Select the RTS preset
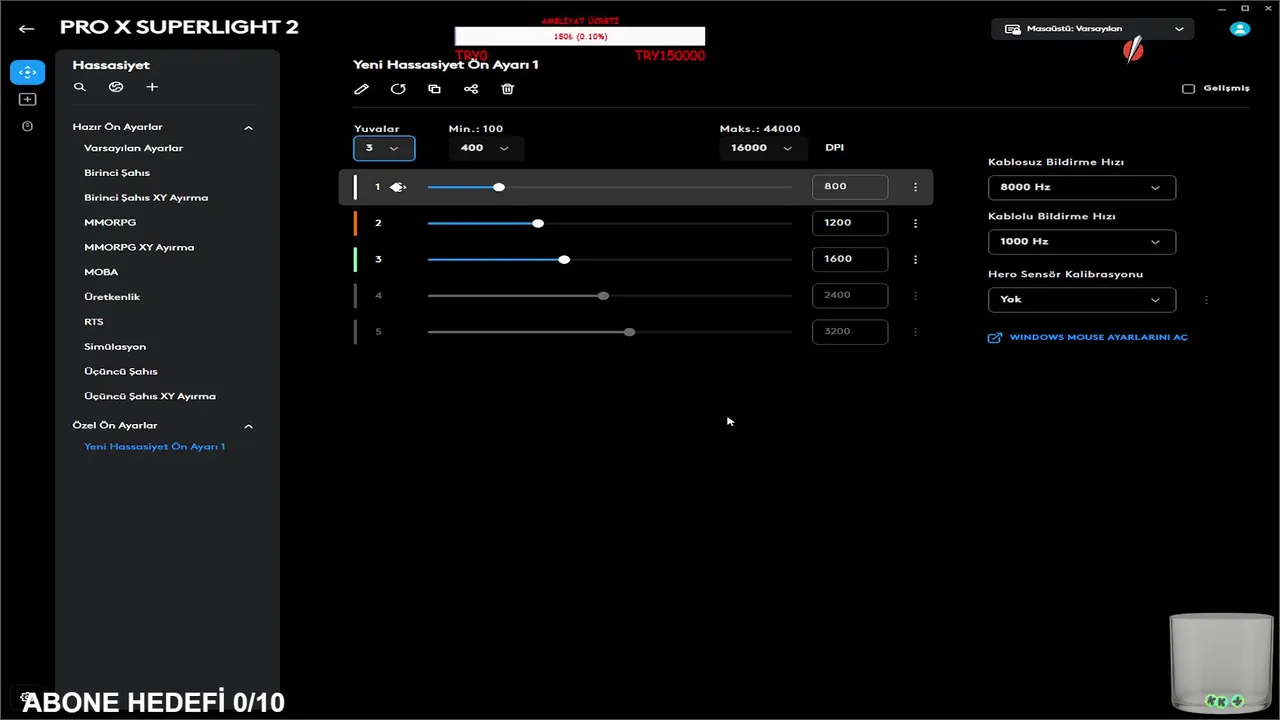This screenshot has width=1280, height=720. tap(94, 322)
